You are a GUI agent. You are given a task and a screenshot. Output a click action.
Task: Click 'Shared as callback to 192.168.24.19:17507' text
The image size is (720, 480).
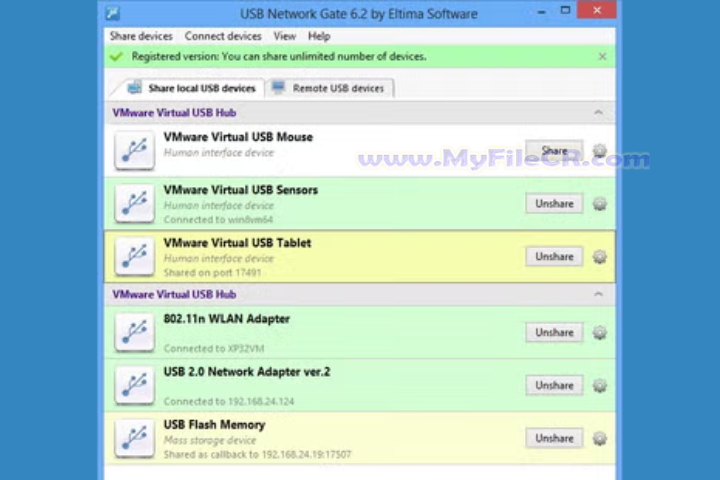(x=257, y=455)
